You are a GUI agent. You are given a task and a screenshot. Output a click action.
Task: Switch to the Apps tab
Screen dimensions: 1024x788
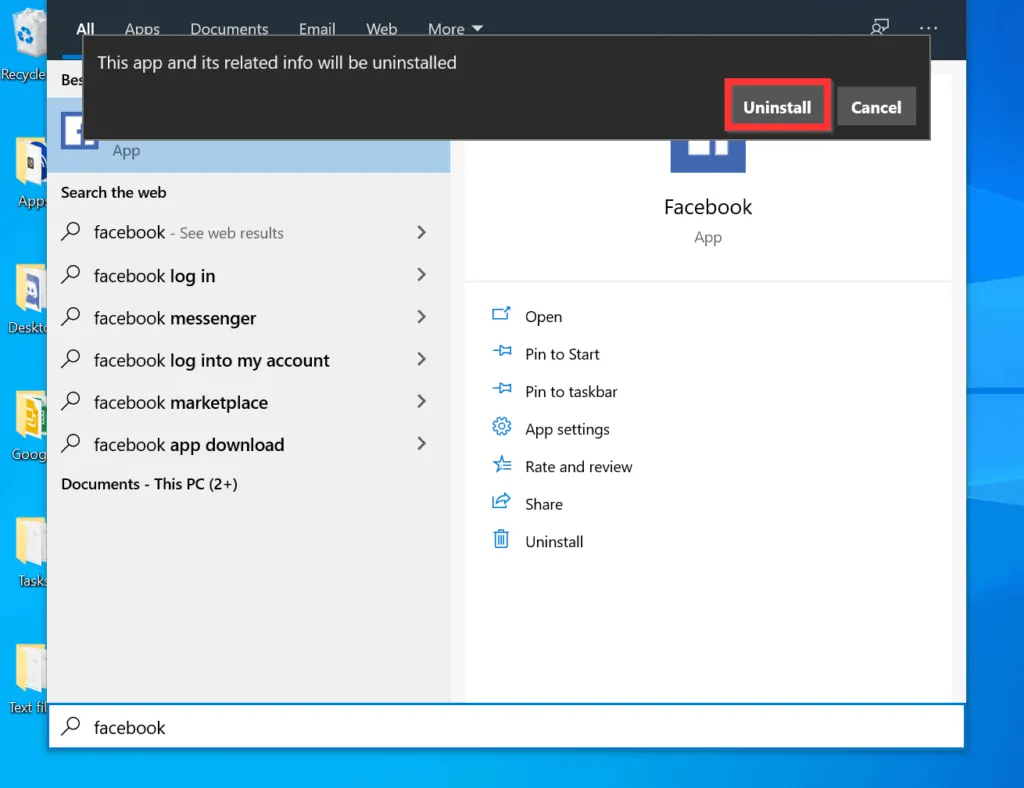(x=142, y=29)
